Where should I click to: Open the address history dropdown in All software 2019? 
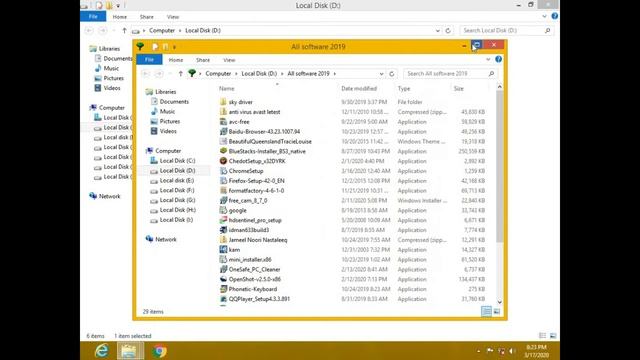[381, 74]
